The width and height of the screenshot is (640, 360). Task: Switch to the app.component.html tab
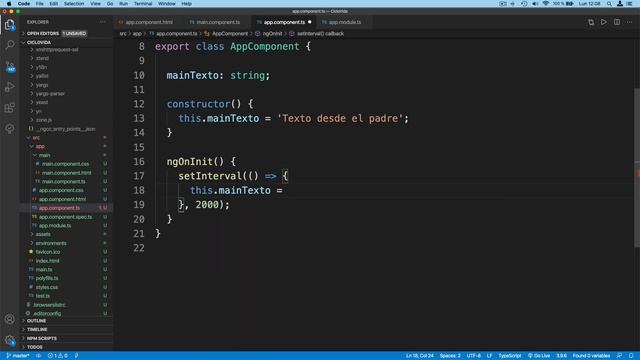(x=149, y=22)
